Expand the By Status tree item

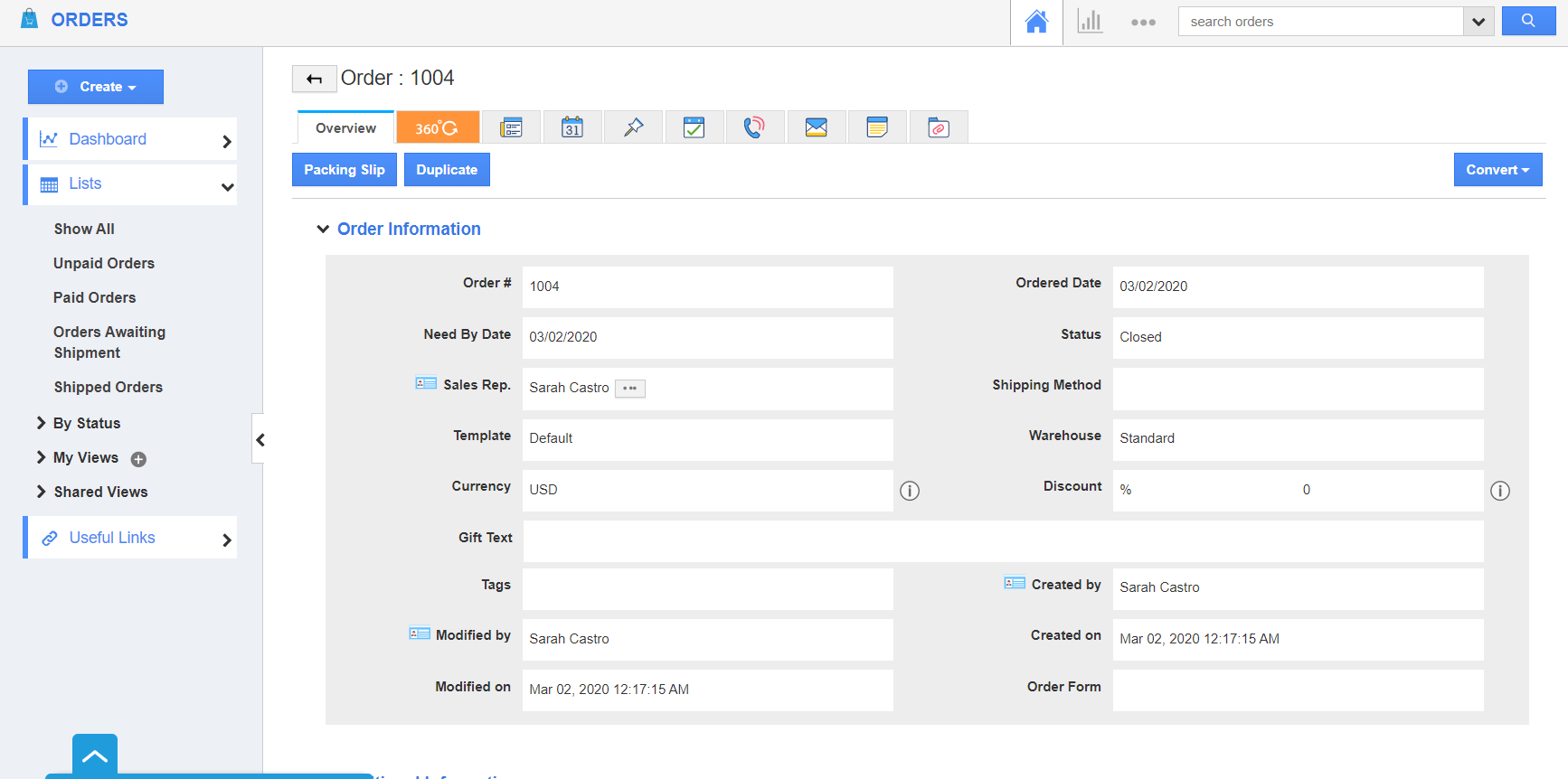click(x=41, y=423)
